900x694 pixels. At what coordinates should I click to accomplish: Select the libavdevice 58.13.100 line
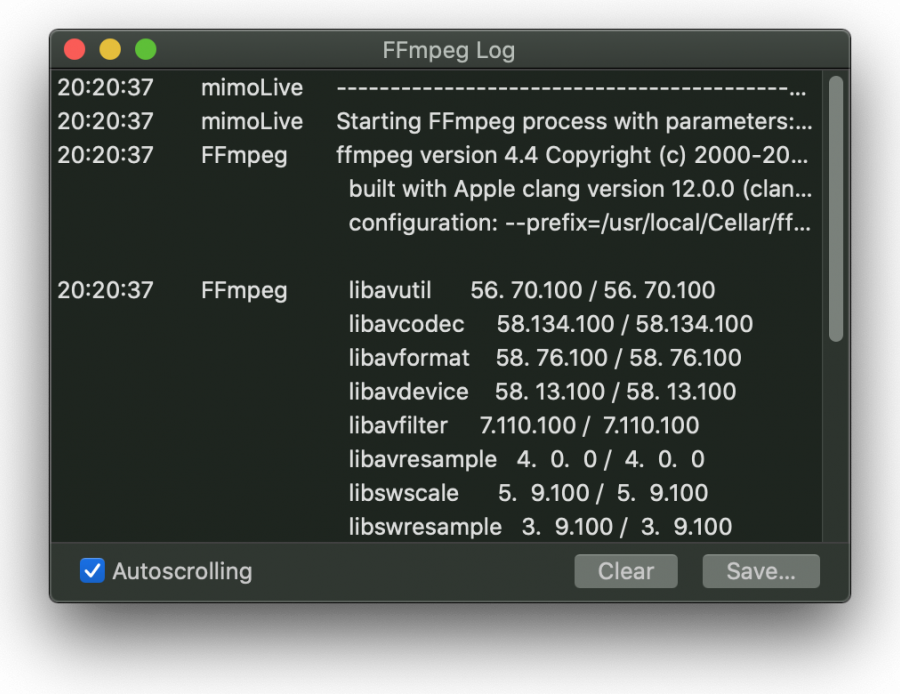click(542, 391)
